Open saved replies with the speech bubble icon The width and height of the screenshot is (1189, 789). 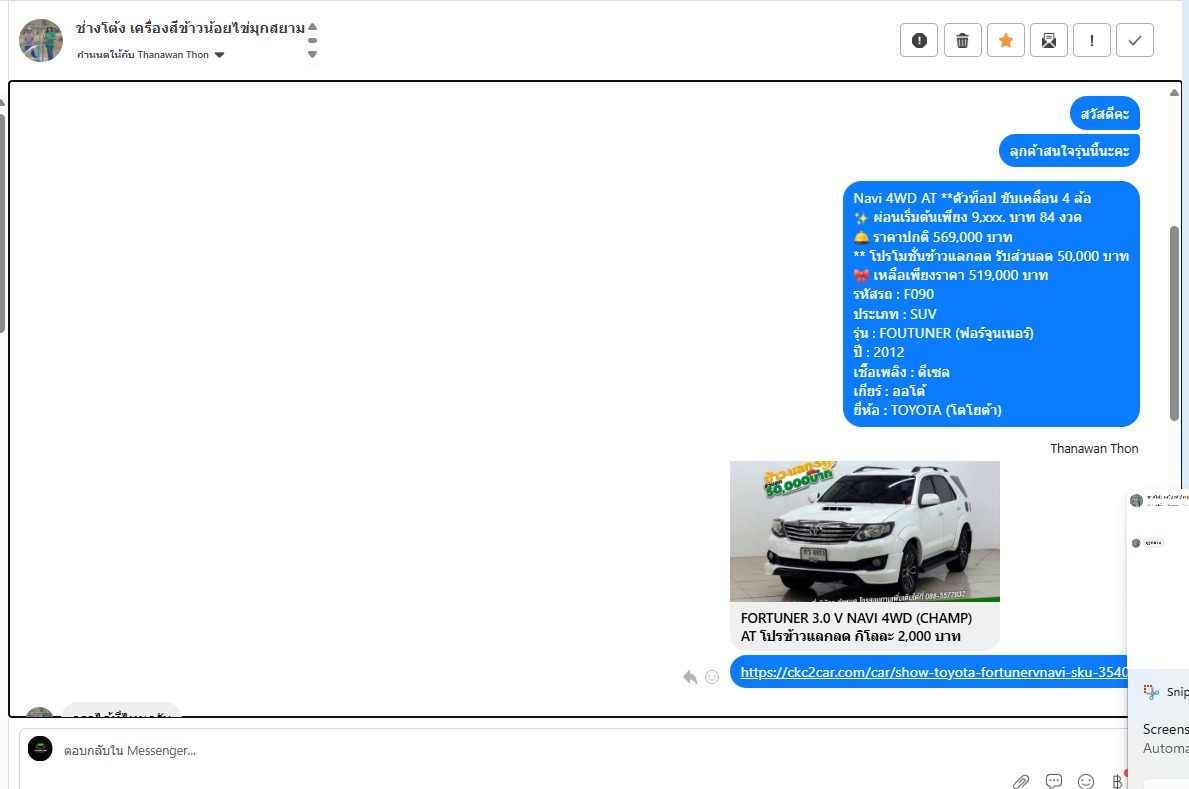(1053, 781)
